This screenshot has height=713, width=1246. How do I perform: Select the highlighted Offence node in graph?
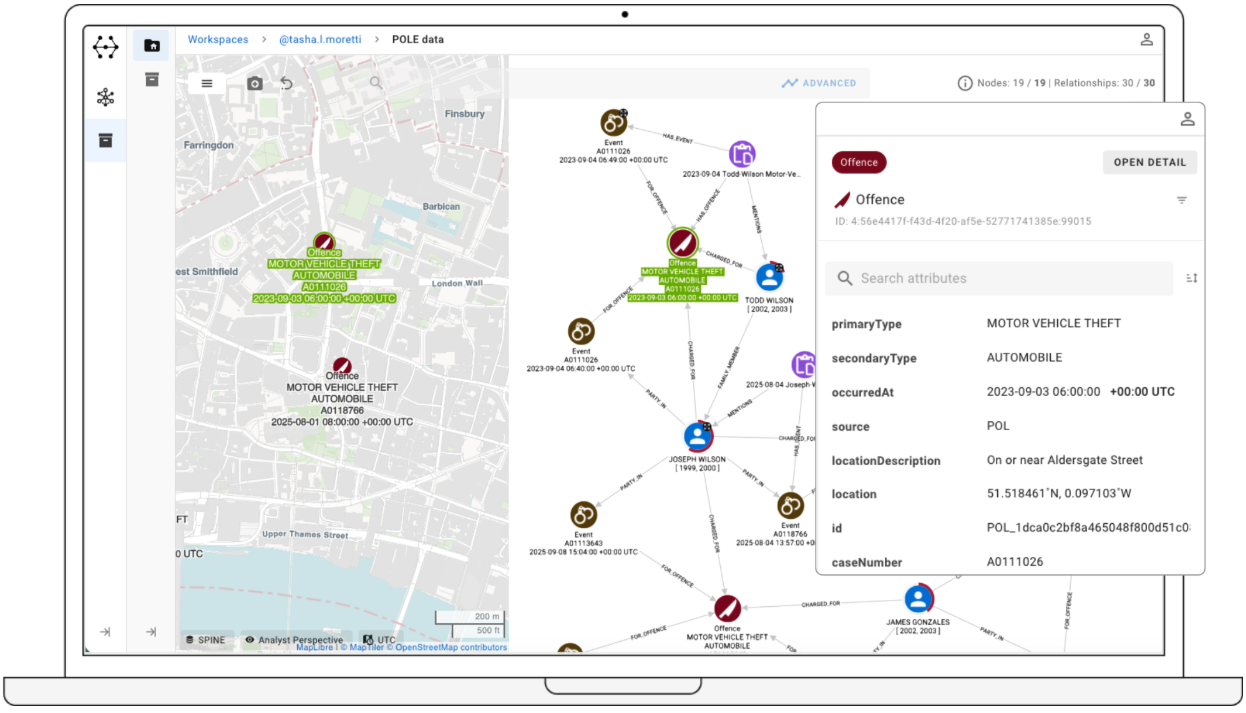[x=682, y=242]
